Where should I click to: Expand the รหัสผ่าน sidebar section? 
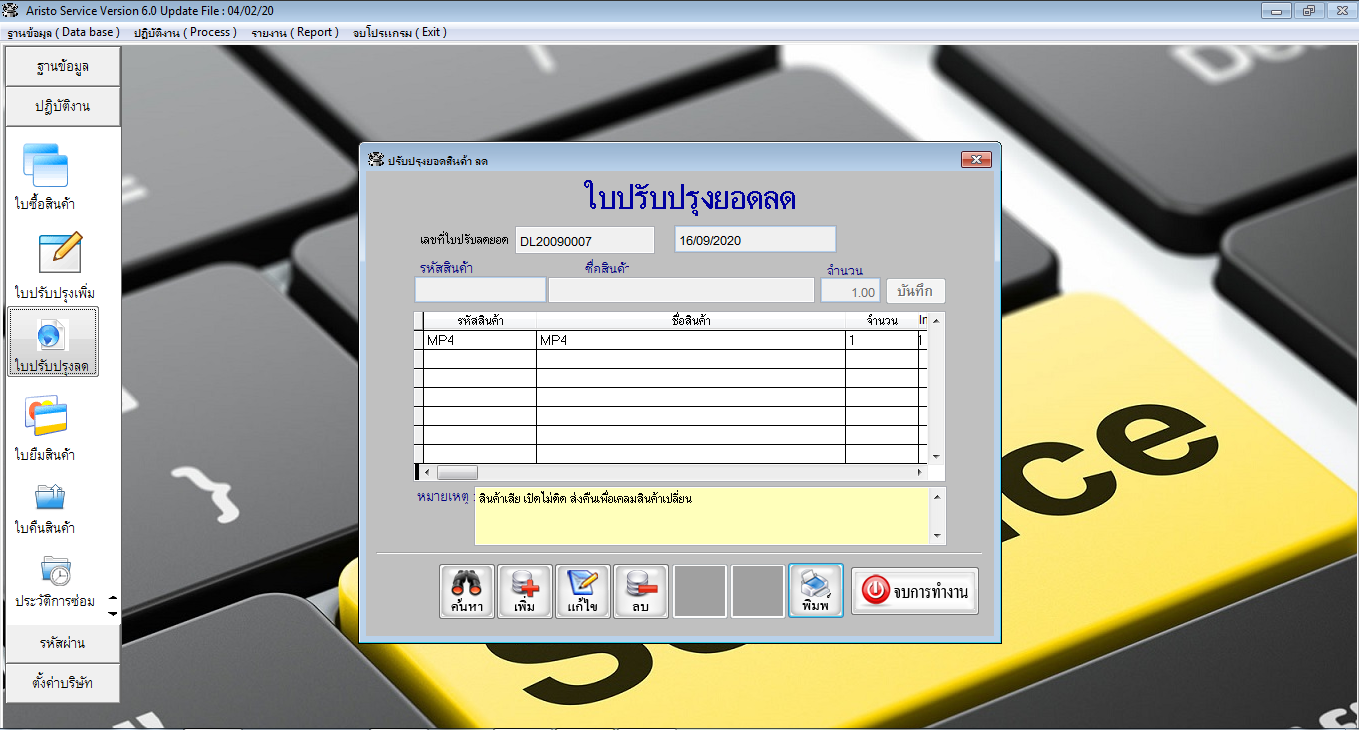coord(63,643)
